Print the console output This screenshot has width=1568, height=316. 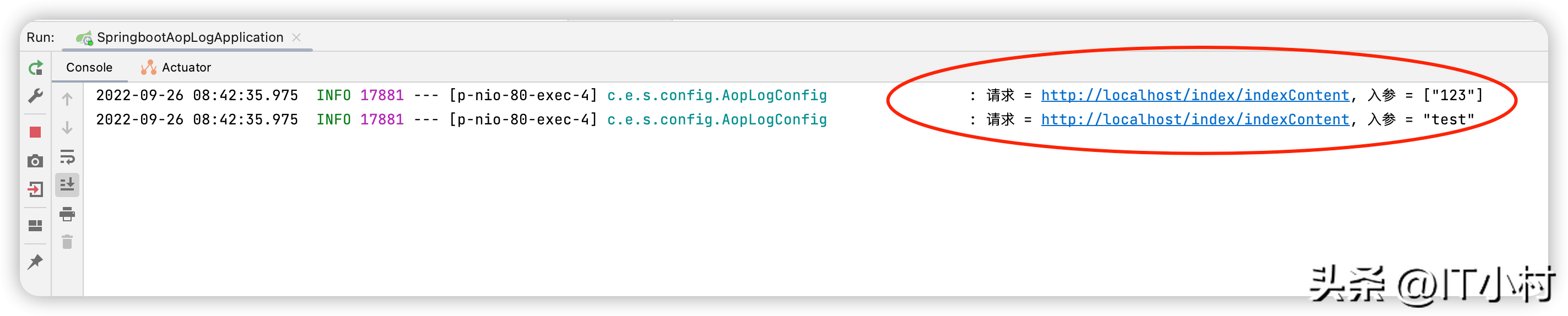[67, 213]
